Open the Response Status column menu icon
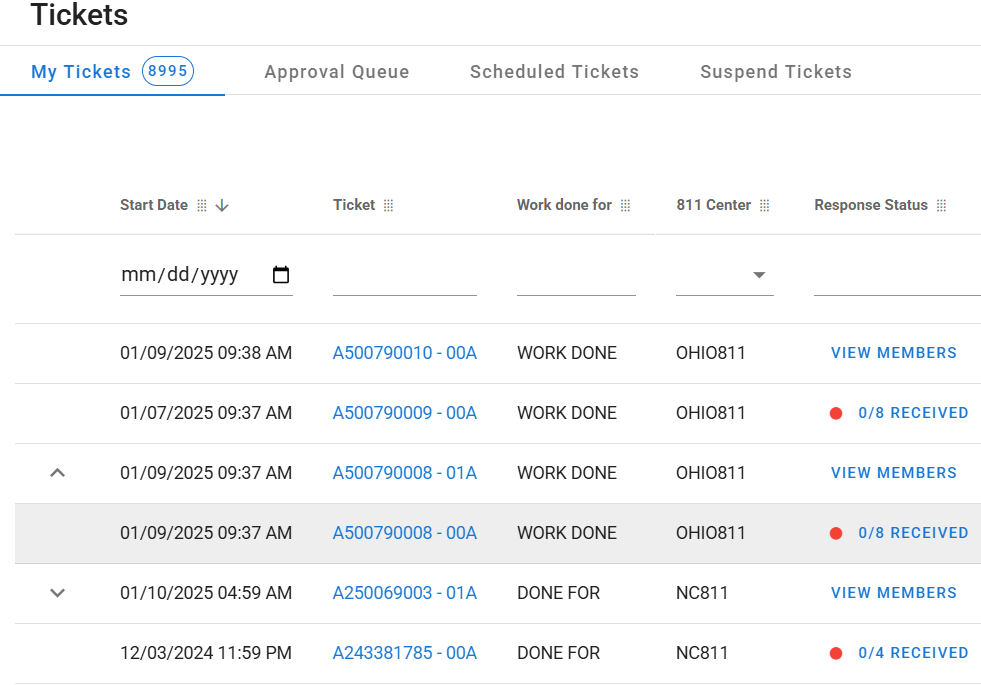This screenshot has width=981, height=685. tap(942, 206)
